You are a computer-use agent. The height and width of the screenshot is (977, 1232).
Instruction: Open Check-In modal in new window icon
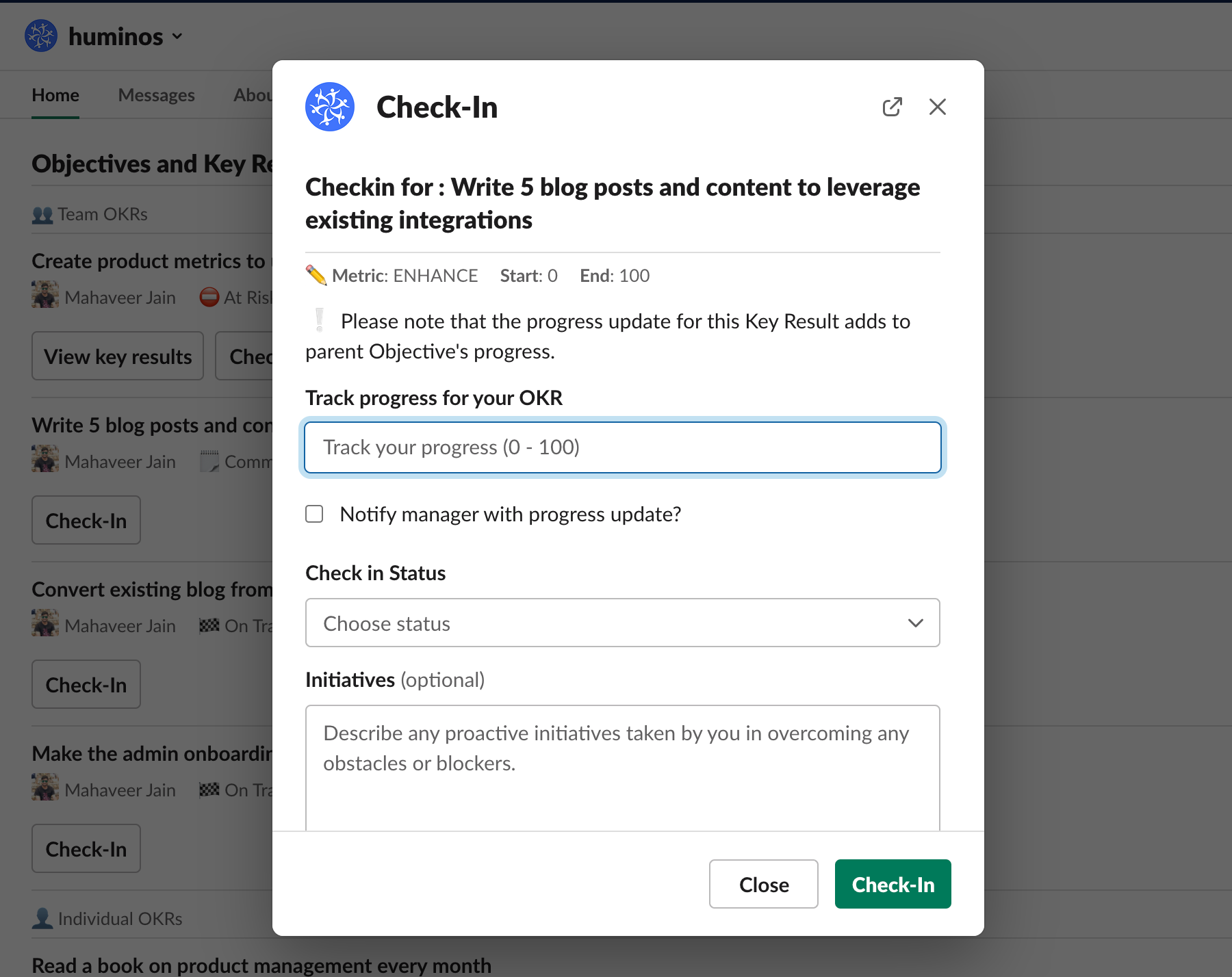(893, 107)
